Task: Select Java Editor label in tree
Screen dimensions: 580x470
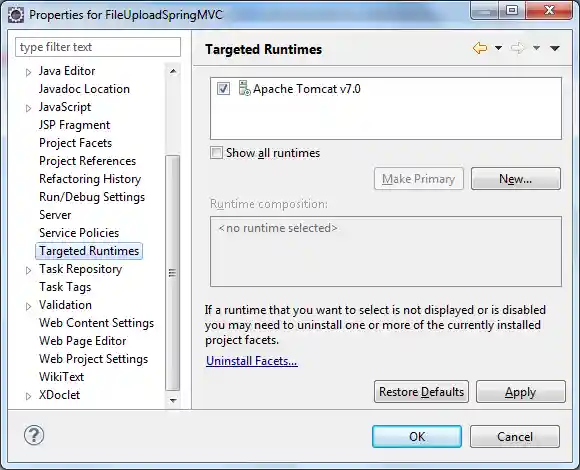Action: [x=67, y=71]
